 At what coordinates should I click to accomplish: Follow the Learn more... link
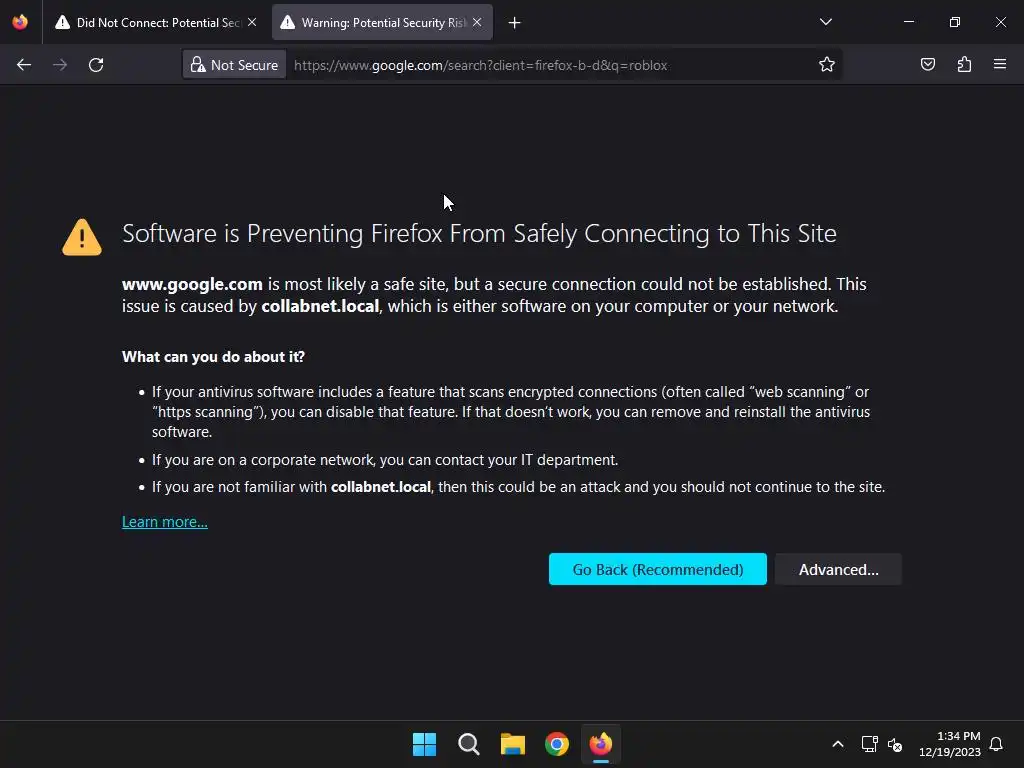click(x=165, y=522)
